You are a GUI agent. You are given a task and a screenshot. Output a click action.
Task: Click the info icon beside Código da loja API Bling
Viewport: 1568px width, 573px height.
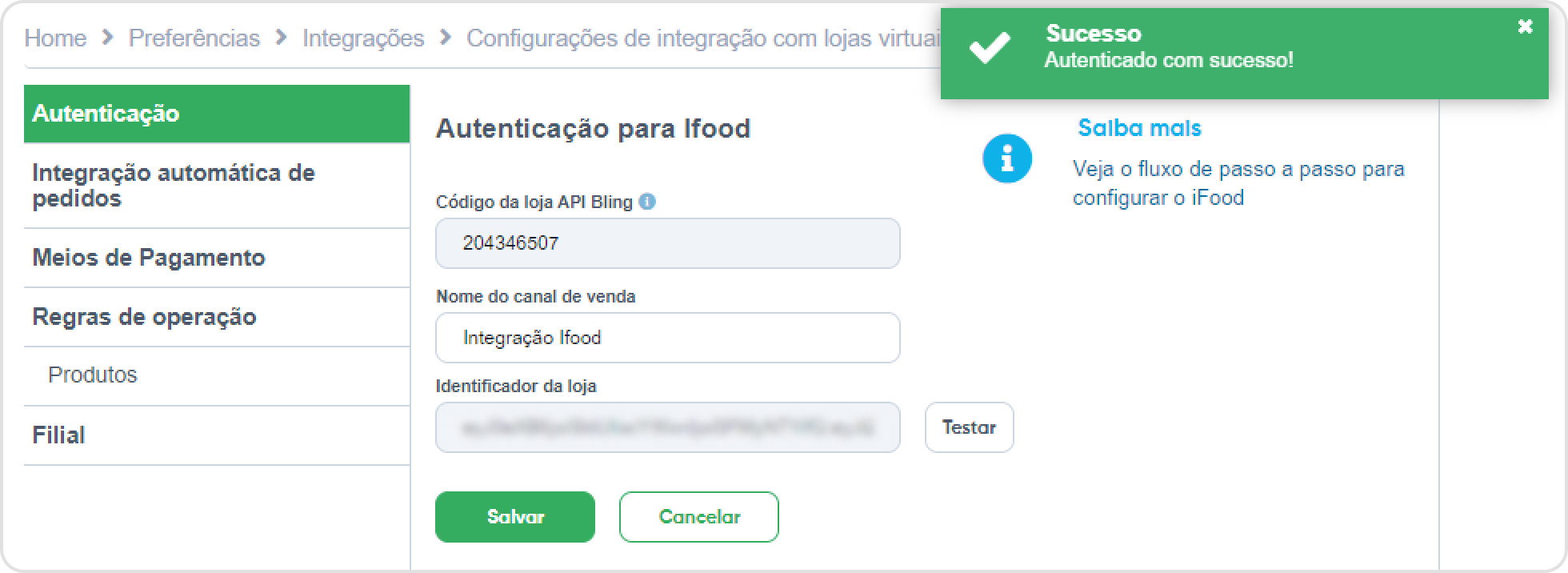[x=648, y=202]
